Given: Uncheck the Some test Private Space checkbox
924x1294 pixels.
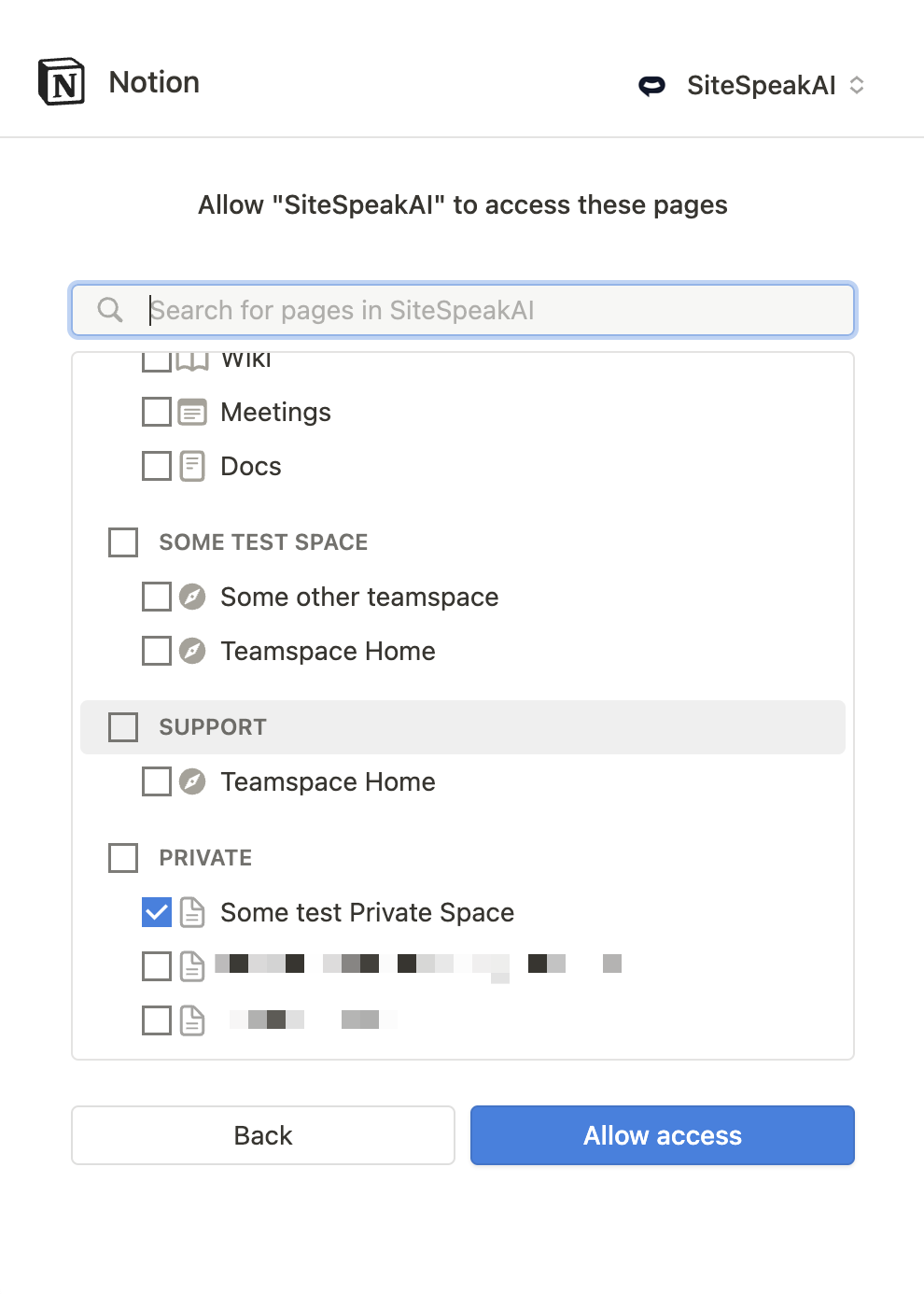Looking at the screenshot, I should point(157,912).
